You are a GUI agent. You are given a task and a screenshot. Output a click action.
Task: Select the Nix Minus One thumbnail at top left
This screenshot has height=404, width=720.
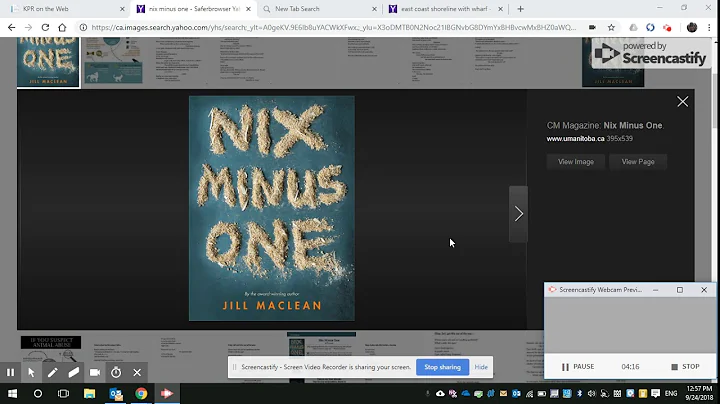(x=48, y=62)
